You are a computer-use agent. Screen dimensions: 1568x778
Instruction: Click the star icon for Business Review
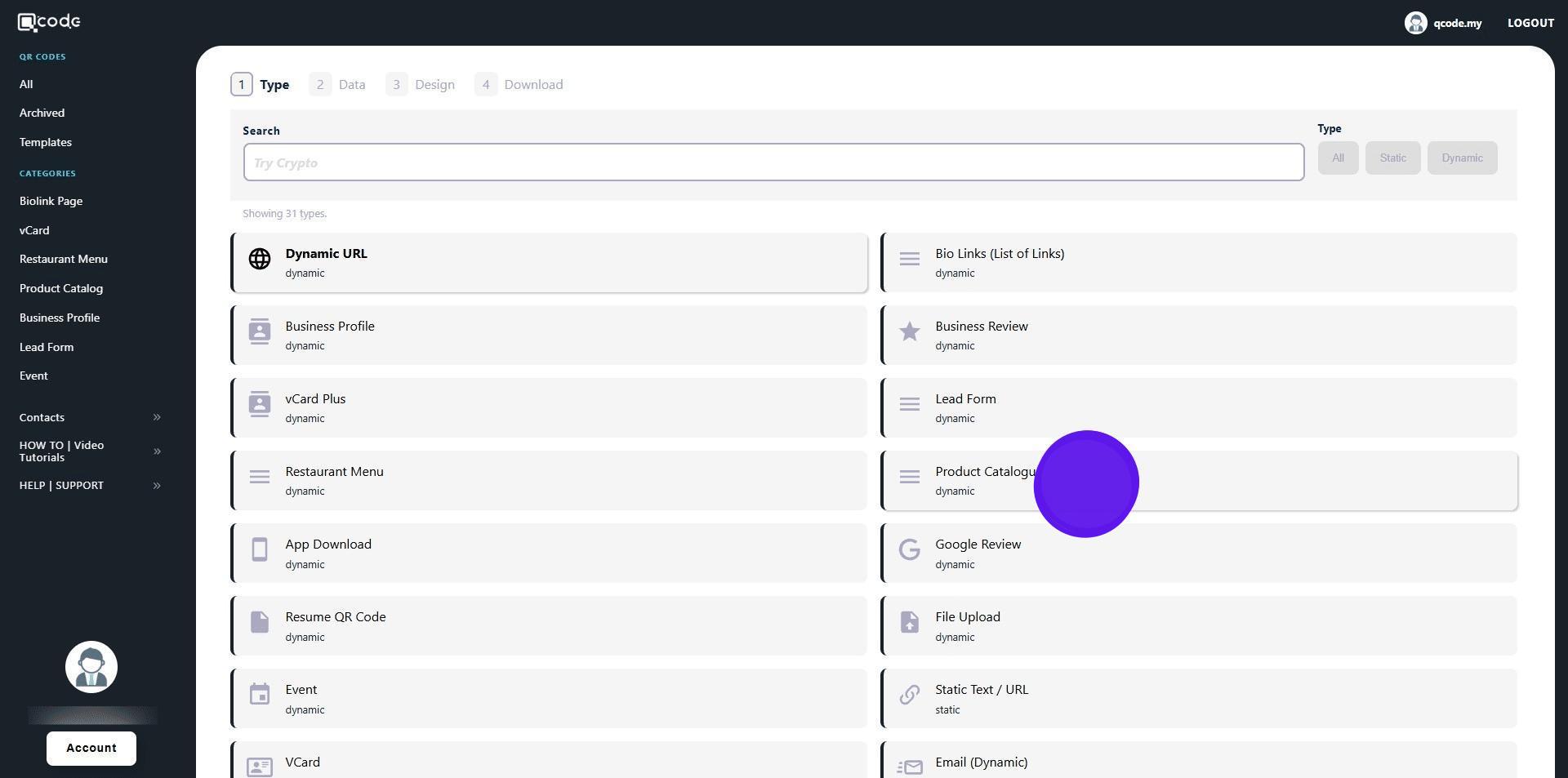coord(909,331)
